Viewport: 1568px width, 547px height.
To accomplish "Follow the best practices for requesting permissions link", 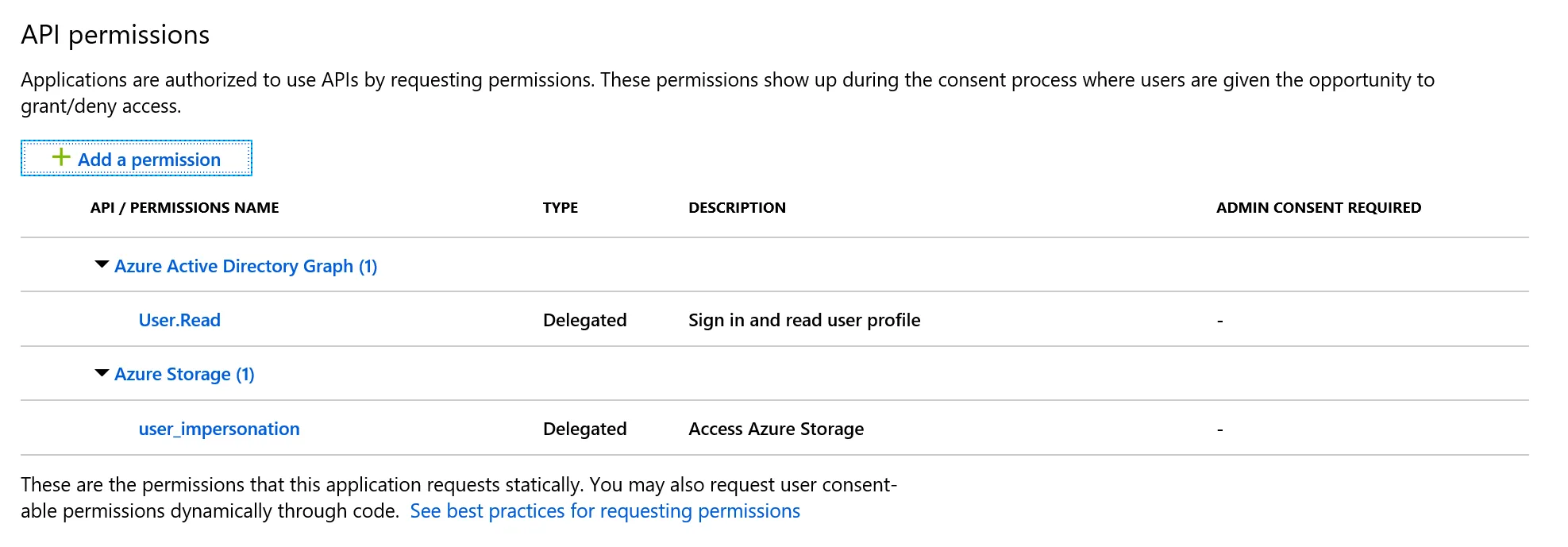I will (x=605, y=511).
